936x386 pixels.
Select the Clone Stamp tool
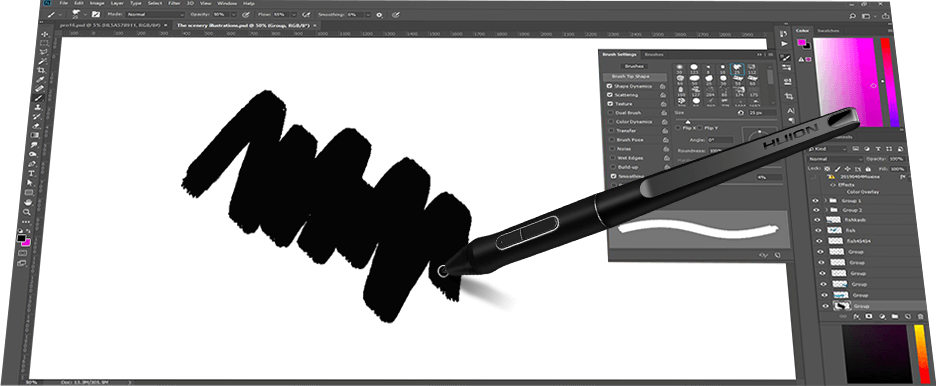(x=38, y=107)
